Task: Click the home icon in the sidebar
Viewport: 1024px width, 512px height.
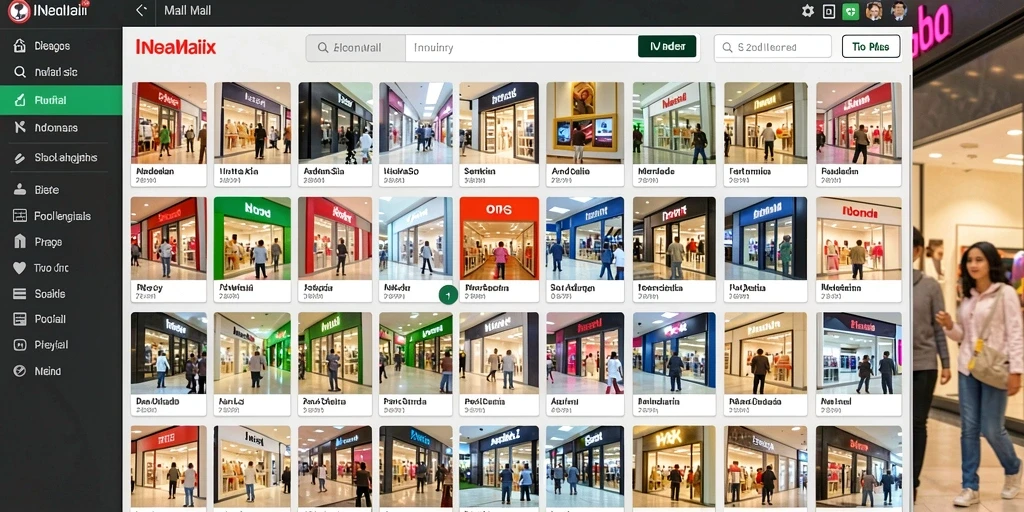Action: [20, 46]
